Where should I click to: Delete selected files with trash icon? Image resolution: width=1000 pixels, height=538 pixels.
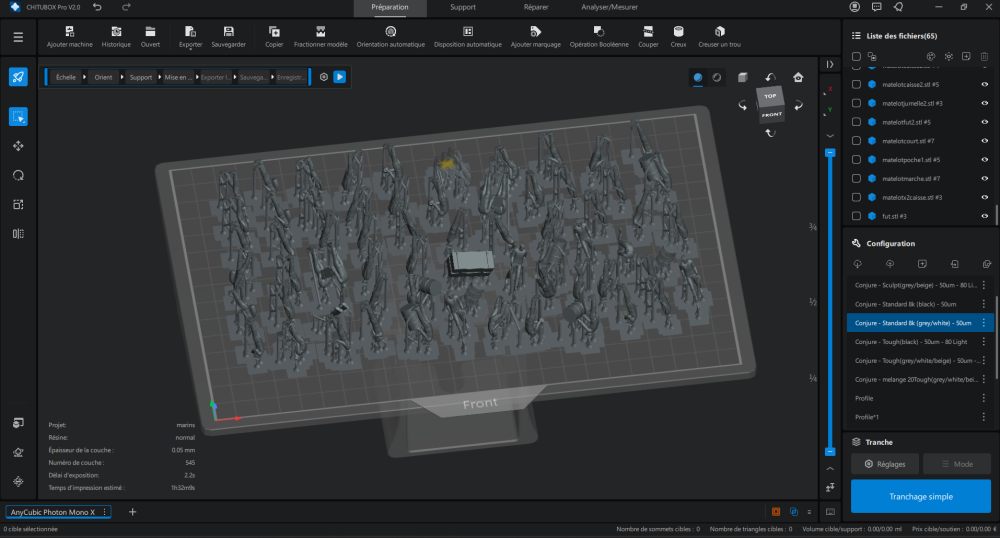pyautogui.click(x=985, y=57)
